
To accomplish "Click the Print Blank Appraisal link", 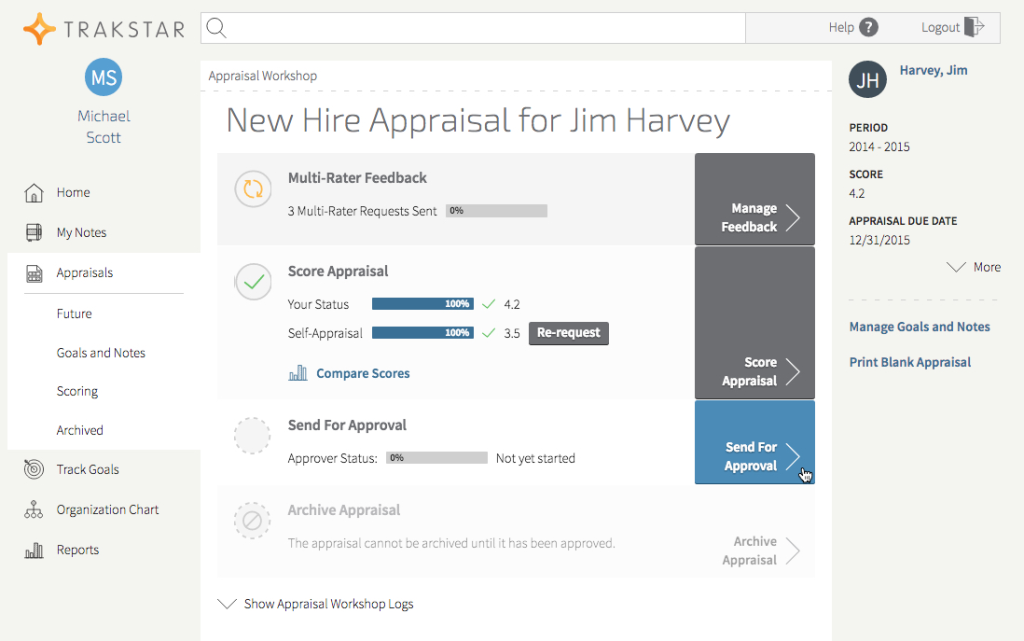I will [x=909, y=362].
